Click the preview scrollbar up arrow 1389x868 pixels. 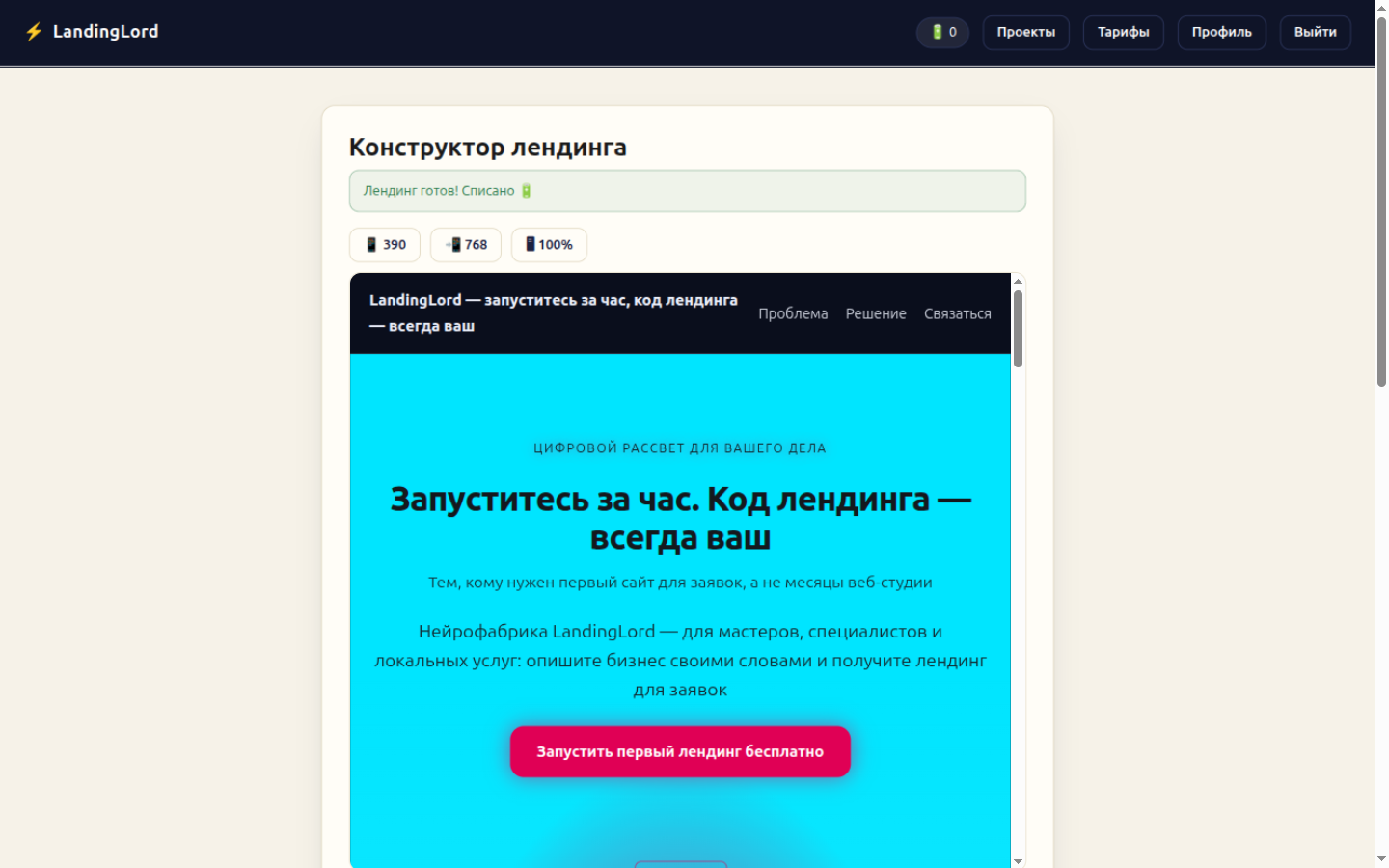[x=1018, y=281]
